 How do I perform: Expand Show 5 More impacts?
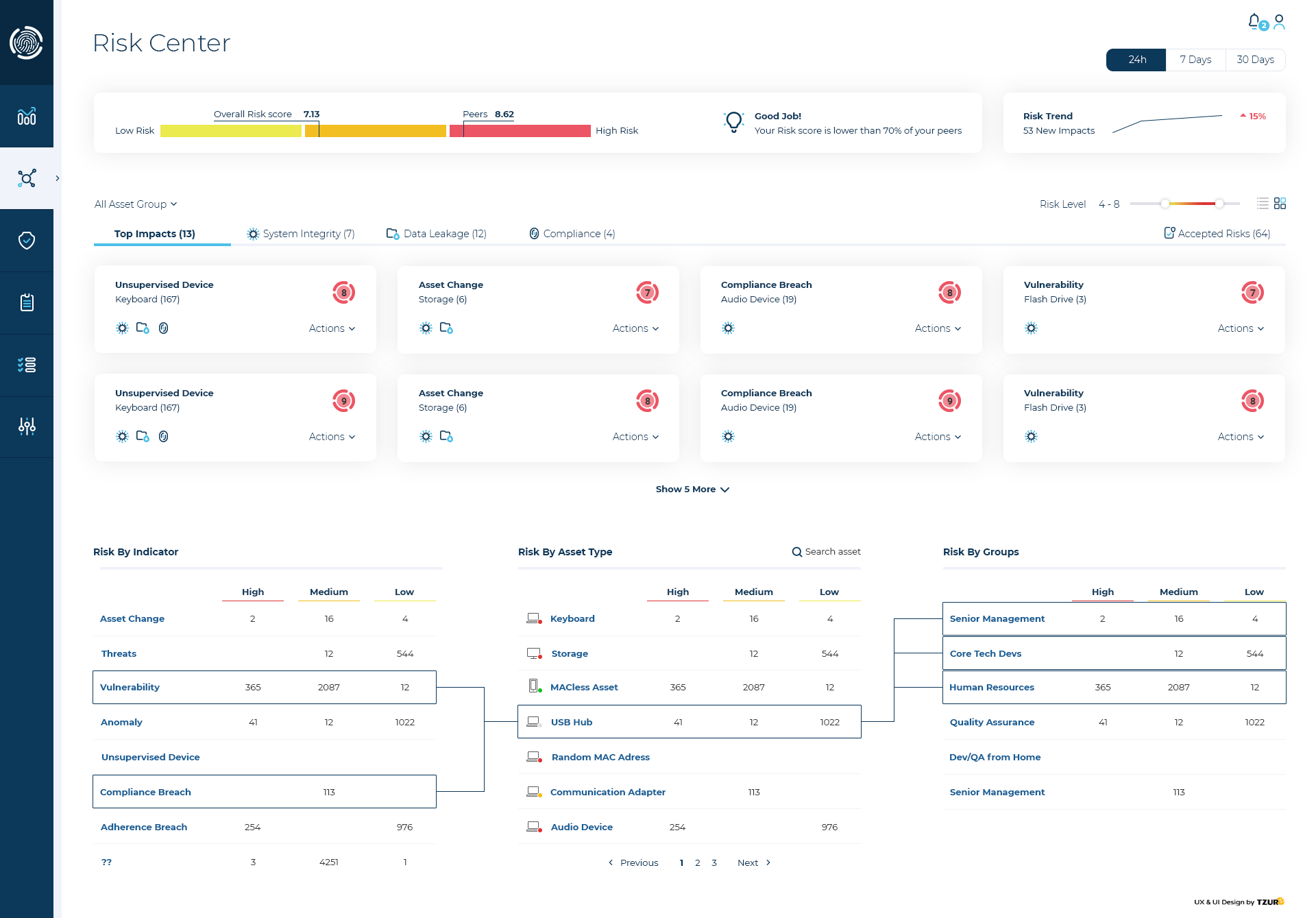(x=692, y=490)
